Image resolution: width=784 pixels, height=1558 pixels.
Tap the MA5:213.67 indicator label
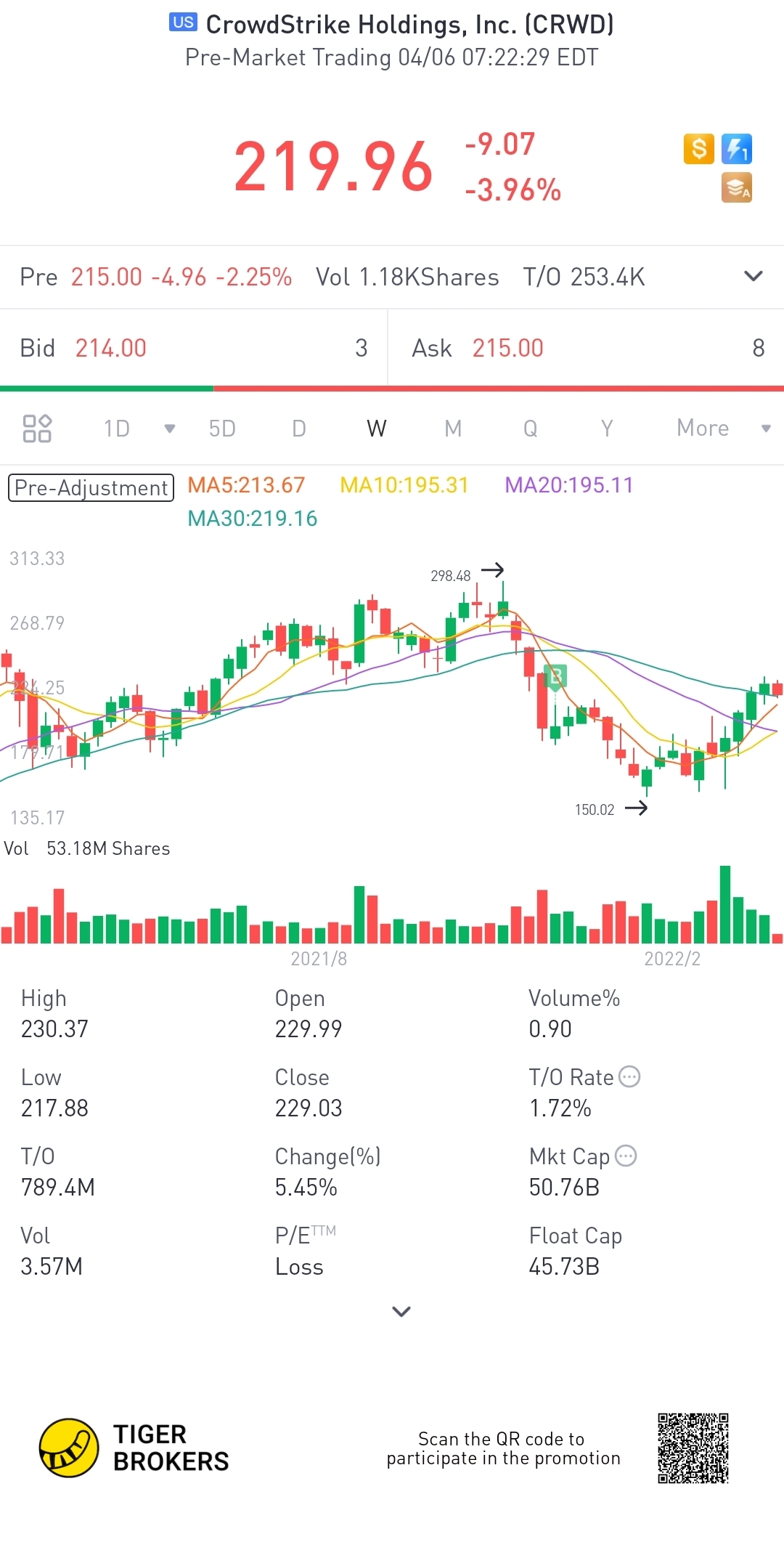pyautogui.click(x=246, y=485)
